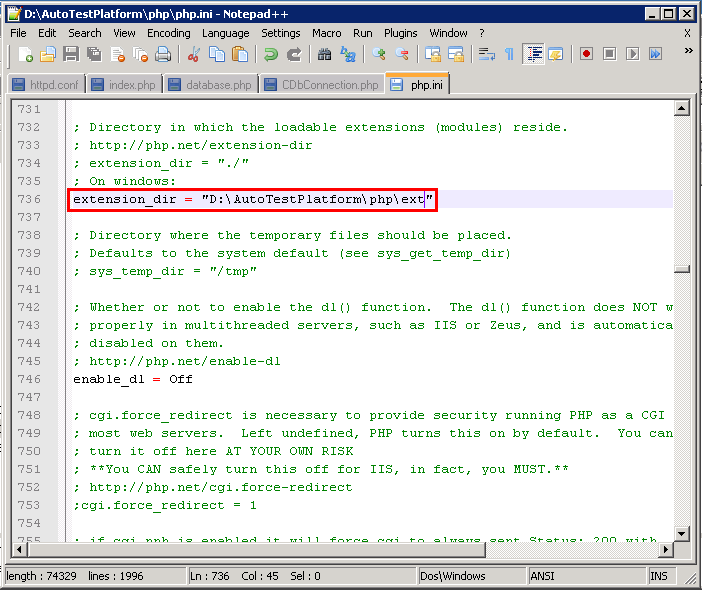Switch to the CDbConnection.php tab

click(322, 85)
